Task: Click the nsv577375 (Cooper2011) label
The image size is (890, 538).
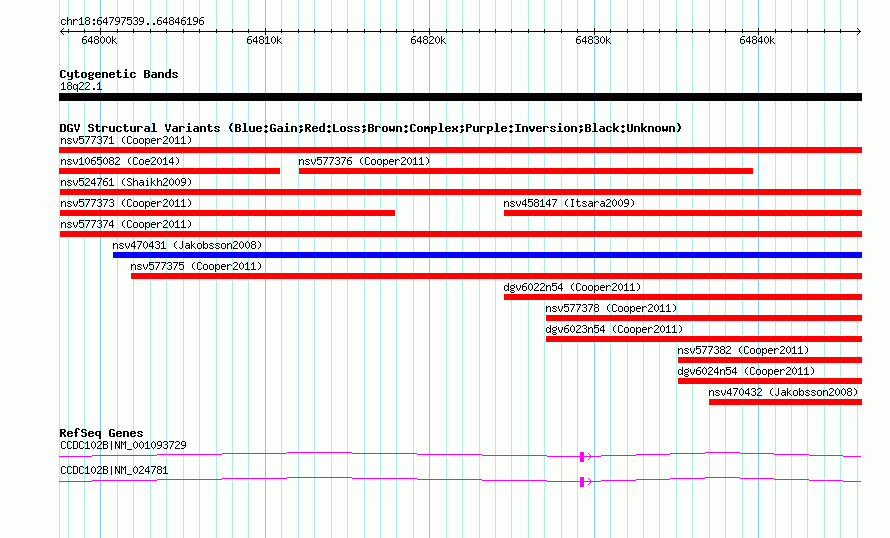Action: click(196, 266)
